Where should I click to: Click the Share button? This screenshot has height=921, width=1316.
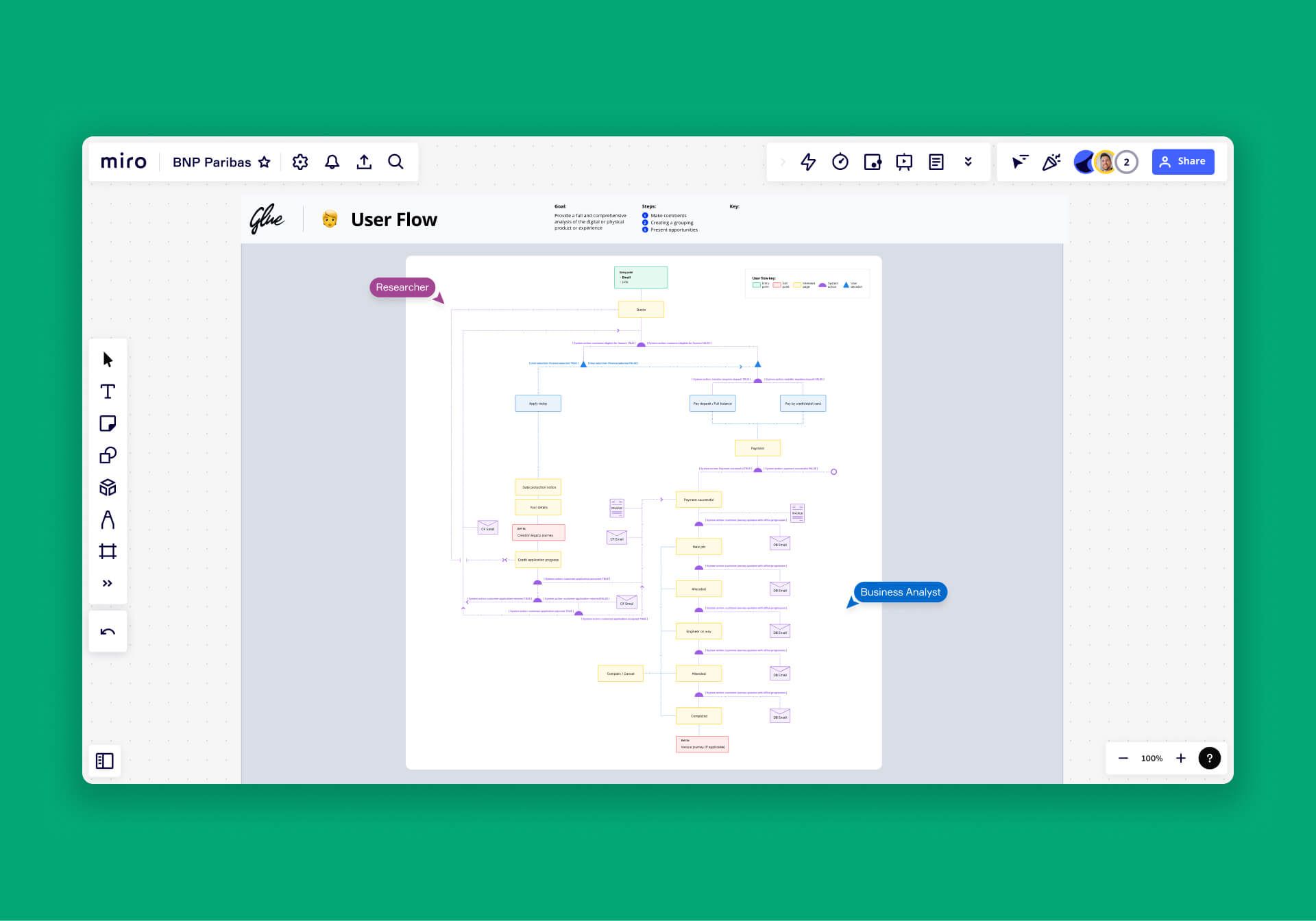pyautogui.click(x=1182, y=162)
